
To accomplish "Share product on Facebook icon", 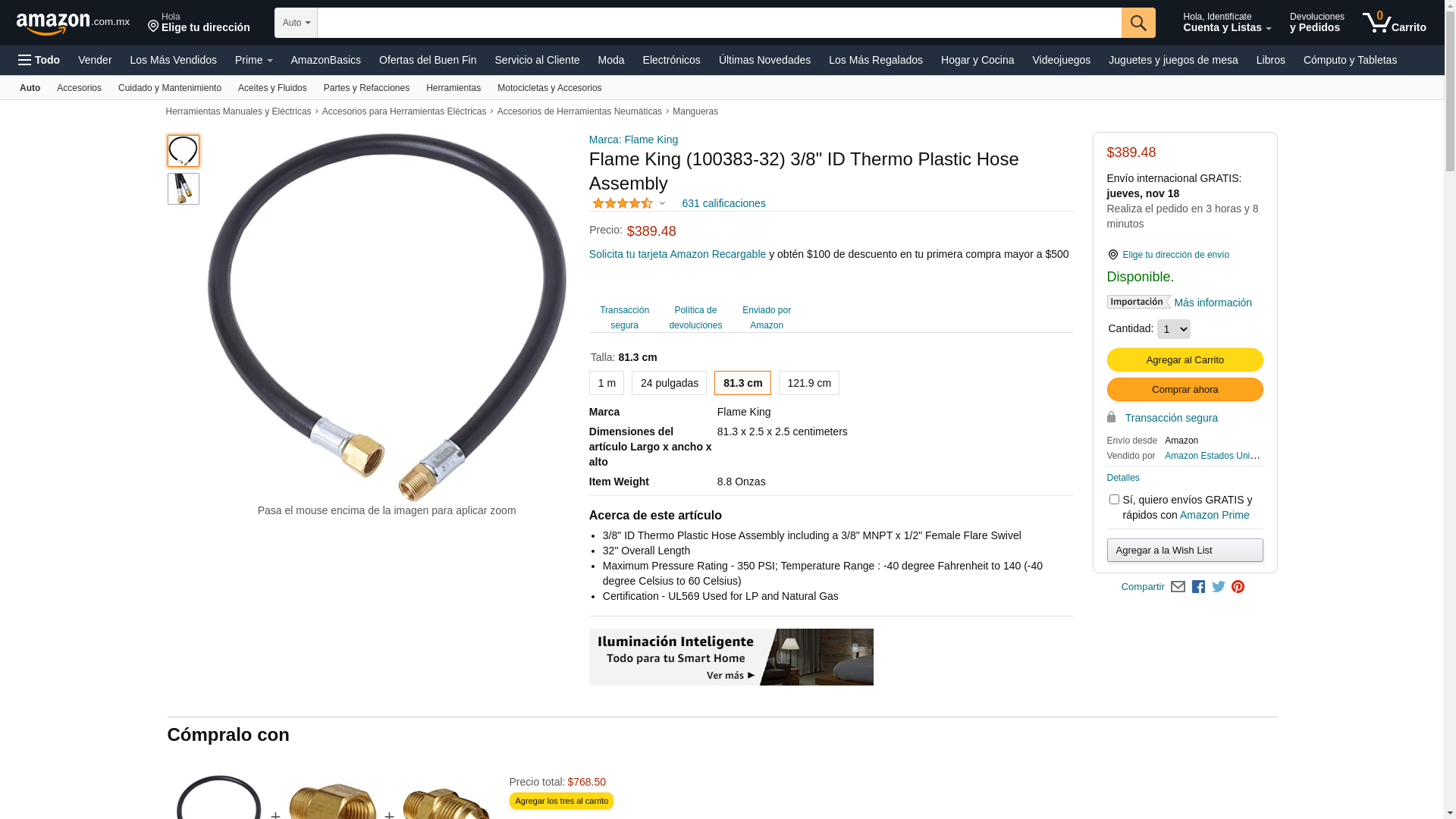I will [1198, 587].
